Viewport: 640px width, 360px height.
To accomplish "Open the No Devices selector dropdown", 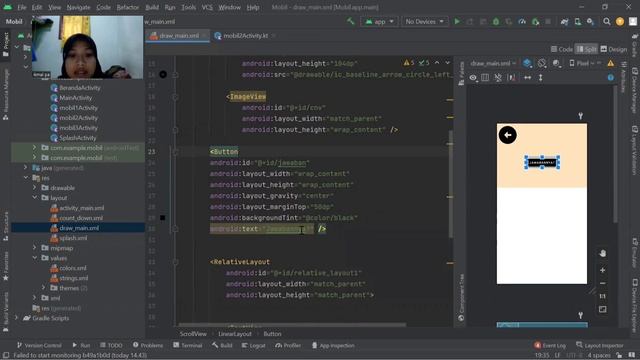I will (x=424, y=22).
